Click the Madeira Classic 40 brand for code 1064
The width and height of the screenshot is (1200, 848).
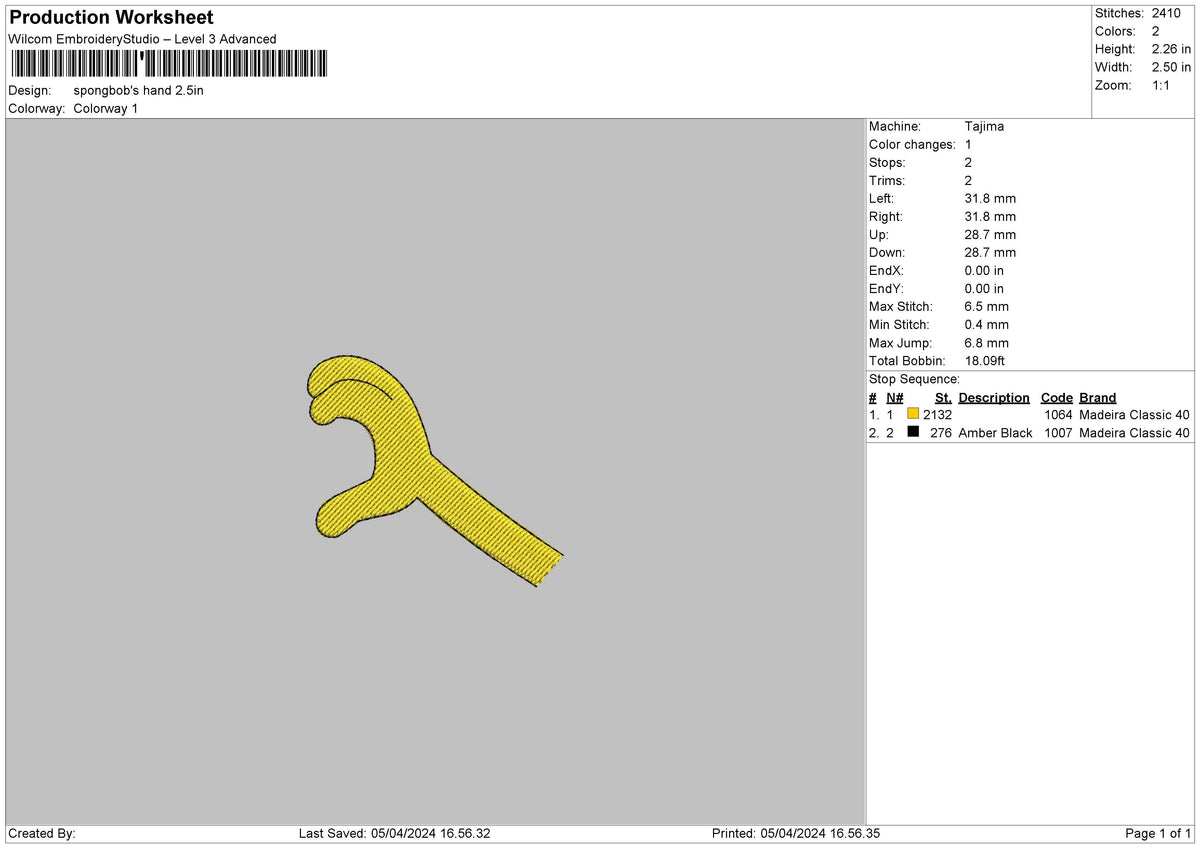tap(1135, 415)
